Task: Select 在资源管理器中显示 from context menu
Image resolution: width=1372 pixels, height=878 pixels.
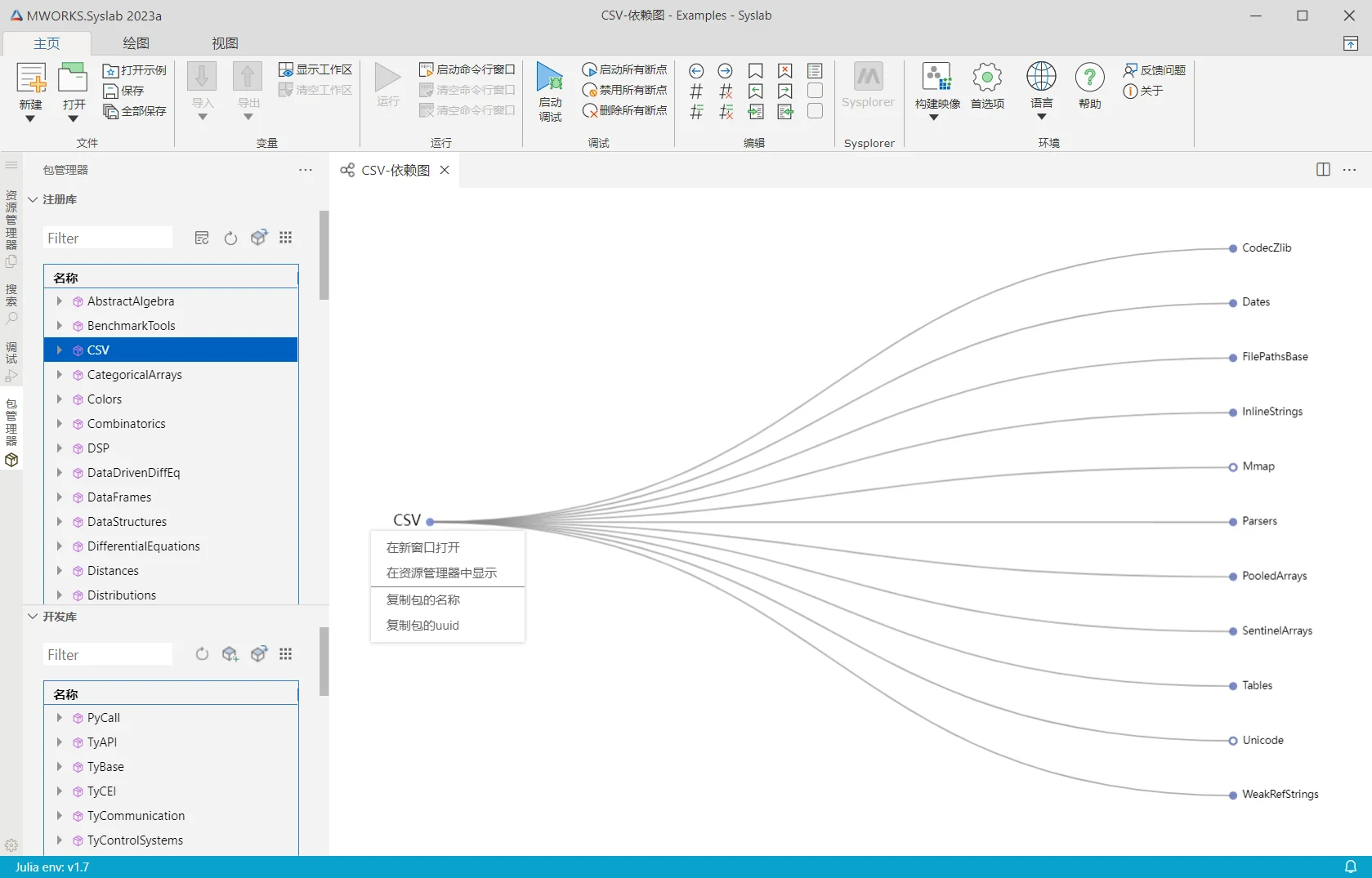Action: click(x=448, y=573)
